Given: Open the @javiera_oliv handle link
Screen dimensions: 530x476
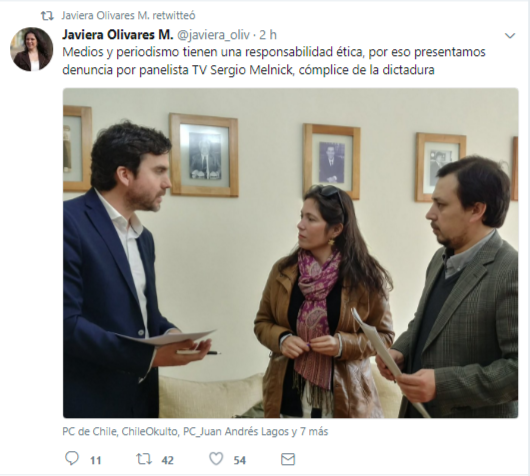Looking at the screenshot, I should point(214,35).
